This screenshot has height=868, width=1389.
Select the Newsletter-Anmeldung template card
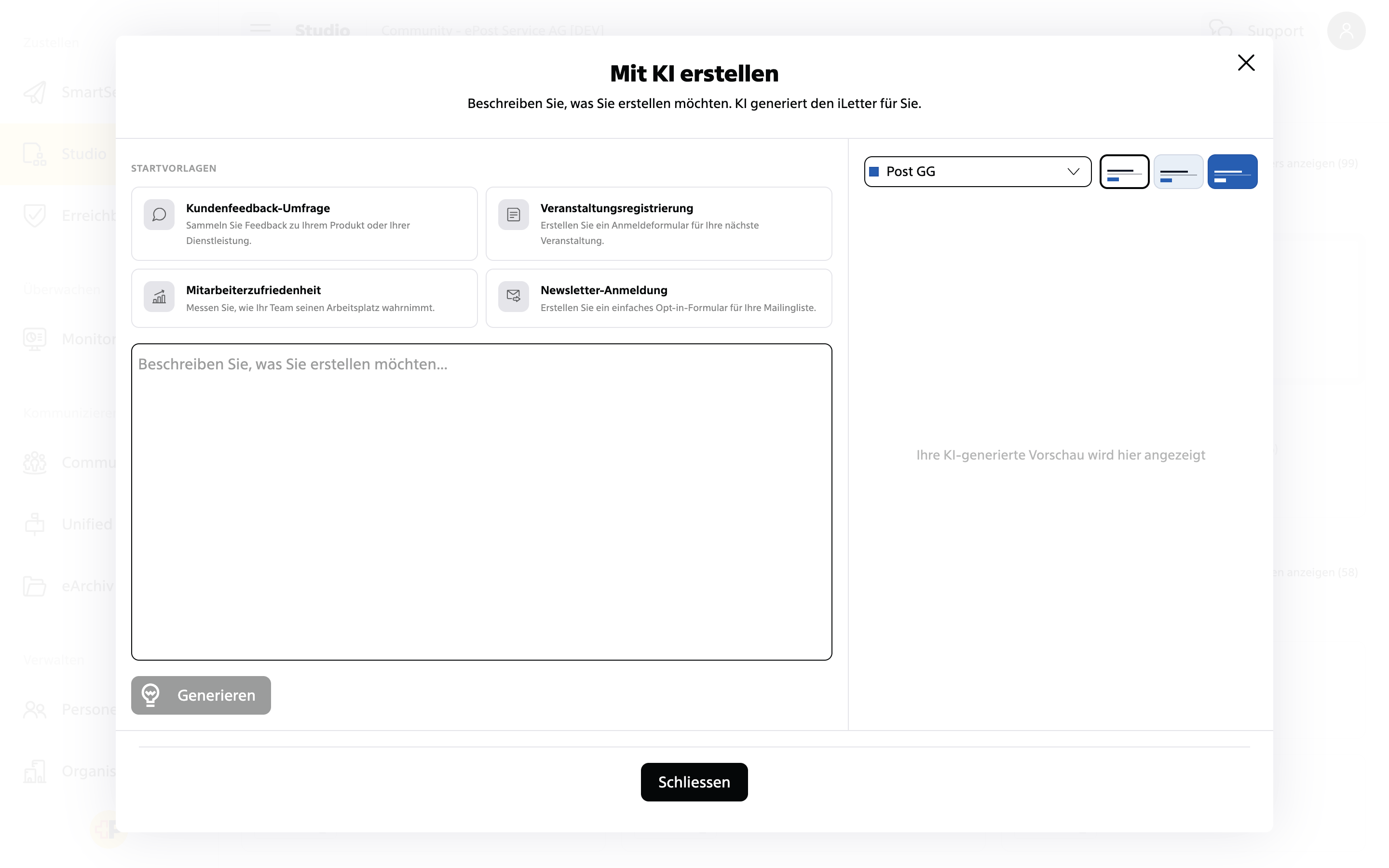(659, 298)
